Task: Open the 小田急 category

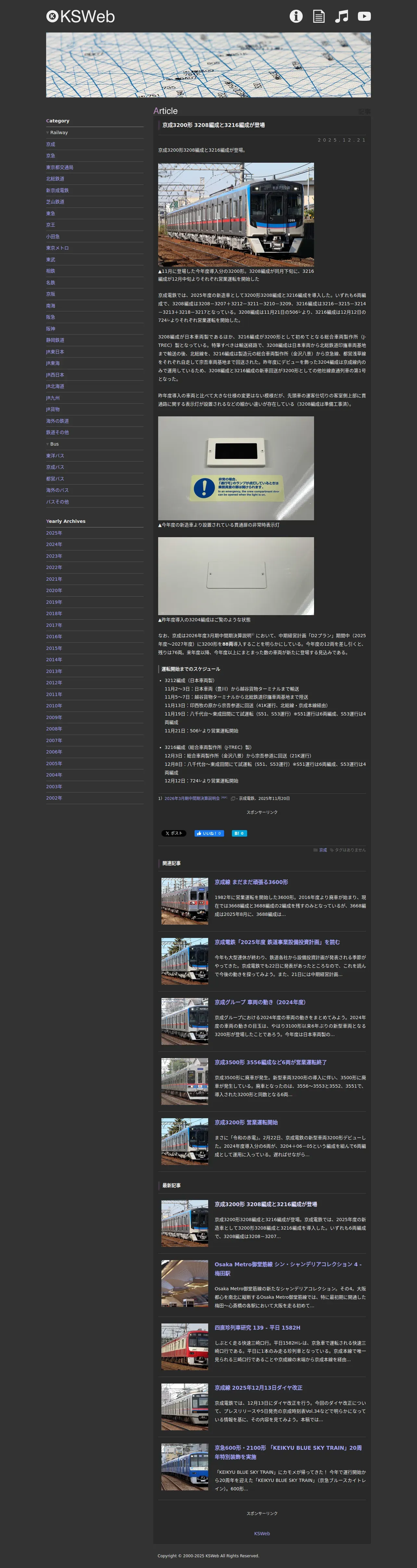Action: tap(53, 236)
